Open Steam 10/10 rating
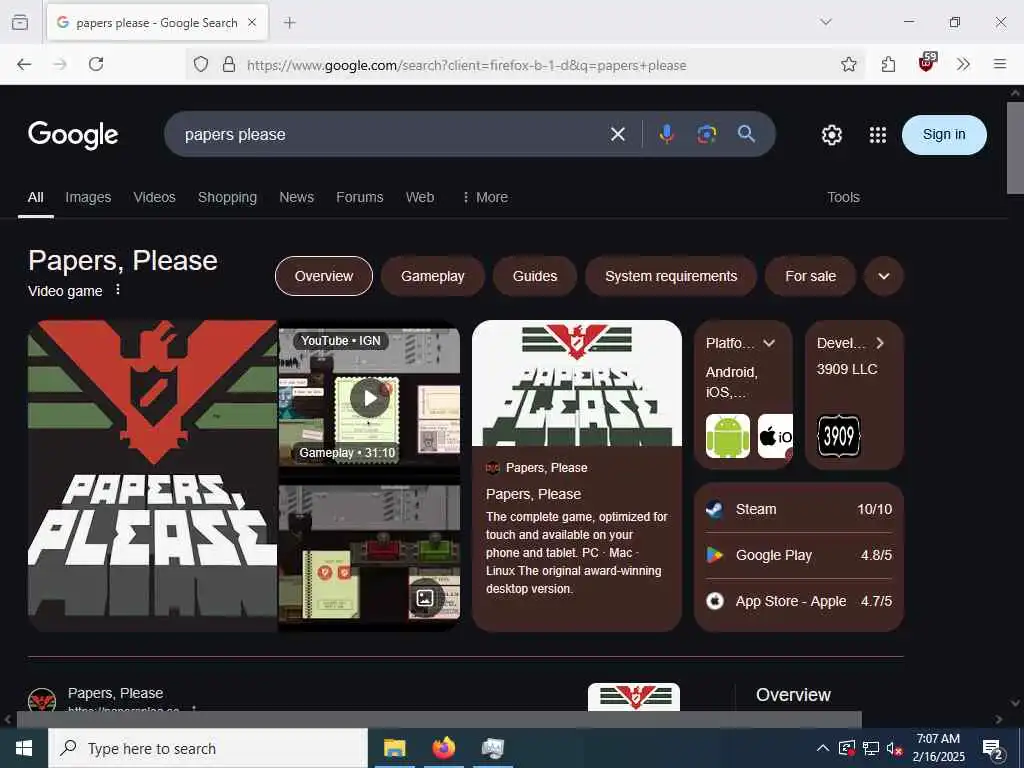Image resolution: width=1024 pixels, height=768 pixels. (x=799, y=509)
